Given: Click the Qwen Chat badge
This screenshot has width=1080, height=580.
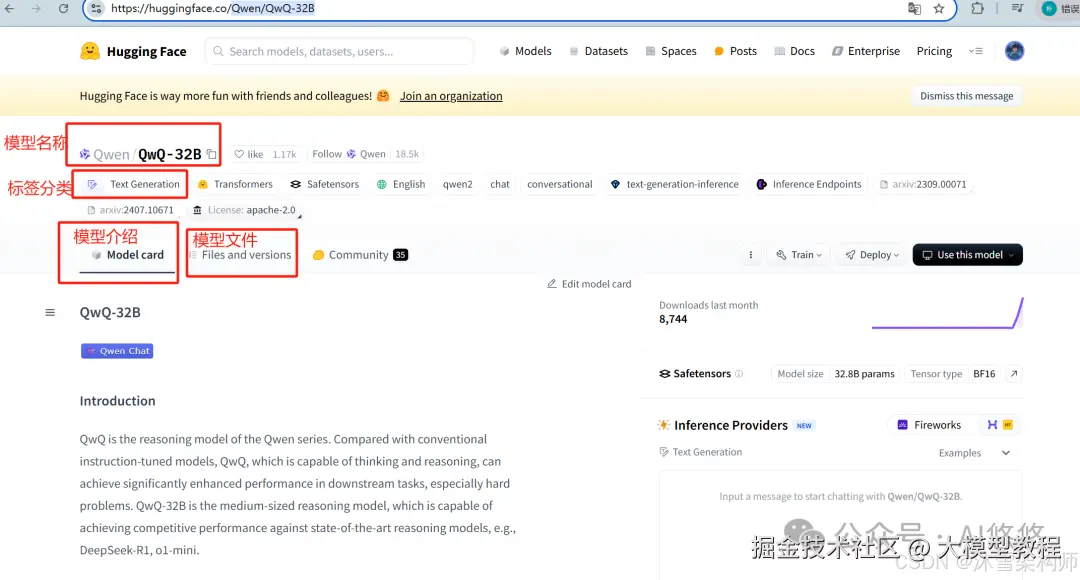Looking at the screenshot, I should click(x=117, y=351).
